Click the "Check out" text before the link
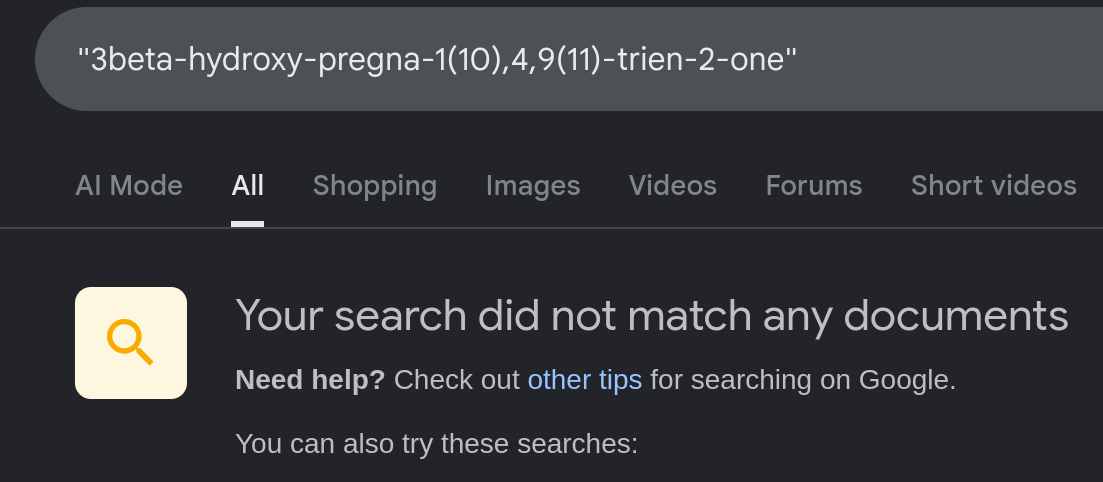Screen dimensions: 1103x482 pyautogui.click(x=457, y=380)
